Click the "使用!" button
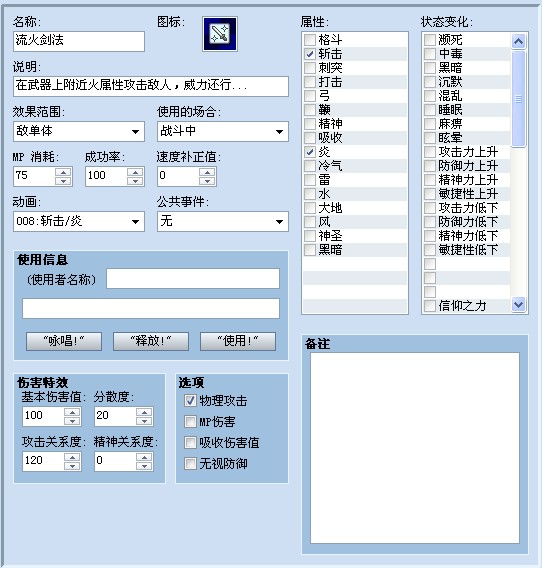This screenshot has width=542, height=568. 238,341
